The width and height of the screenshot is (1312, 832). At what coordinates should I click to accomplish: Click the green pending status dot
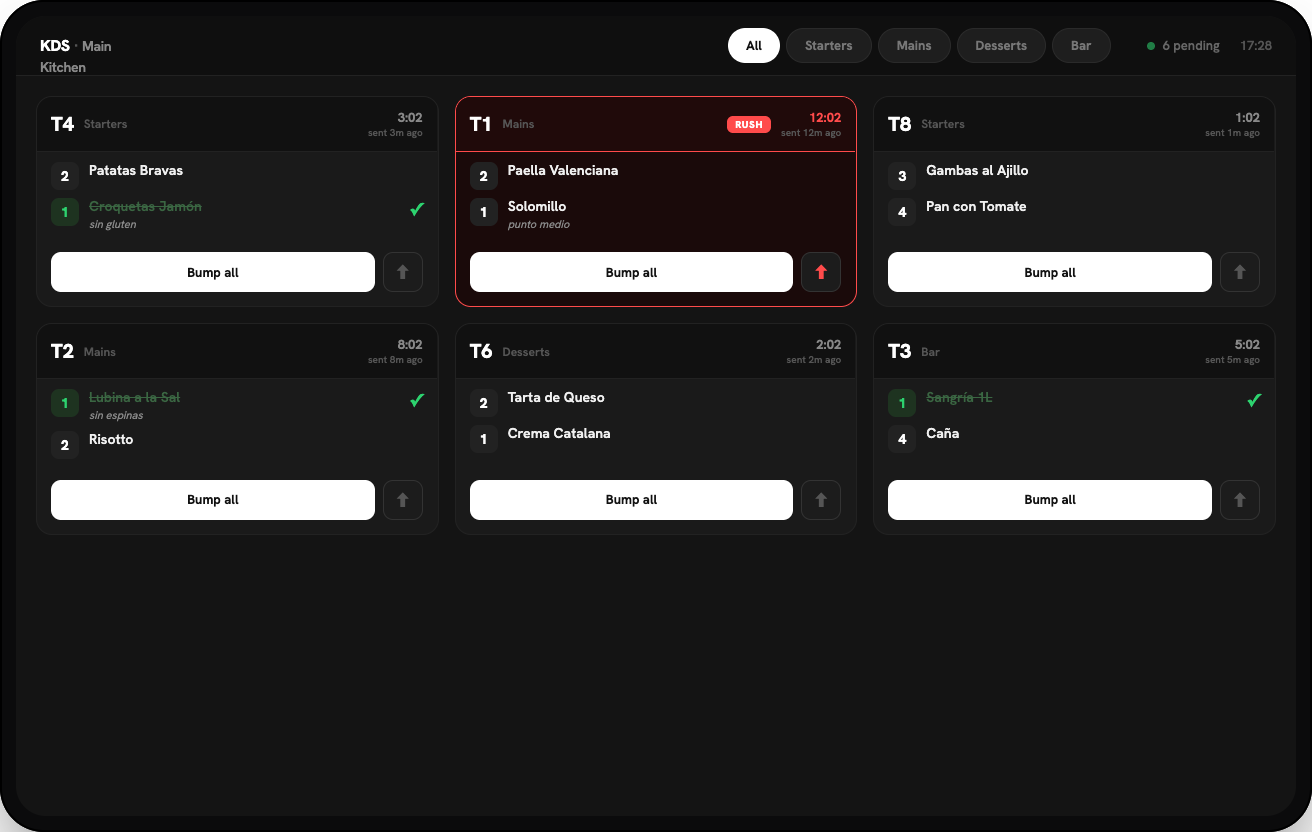[x=1151, y=46]
